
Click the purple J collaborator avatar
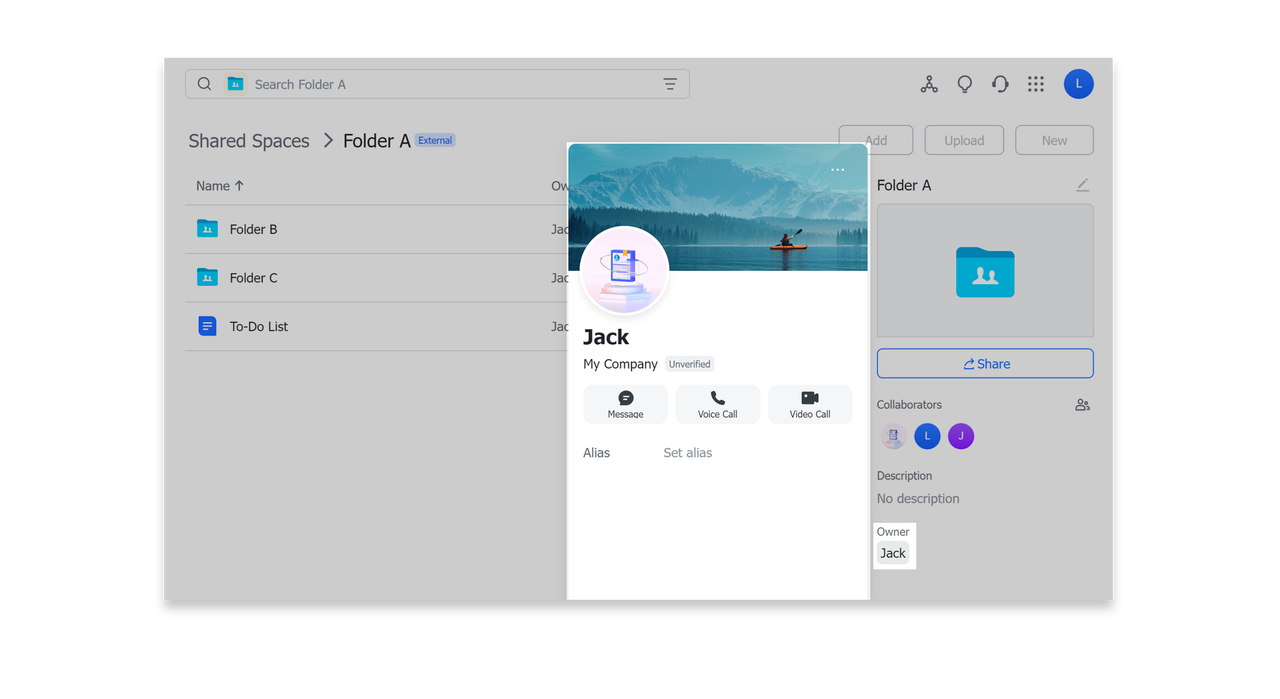click(x=960, y=436)
